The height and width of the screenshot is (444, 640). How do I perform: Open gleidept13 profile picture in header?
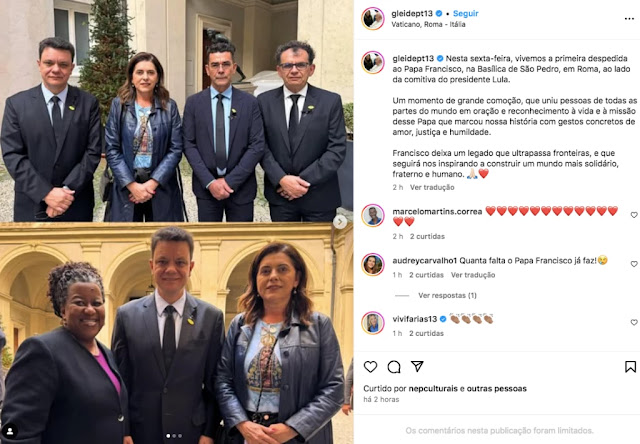tap(373, 18)
